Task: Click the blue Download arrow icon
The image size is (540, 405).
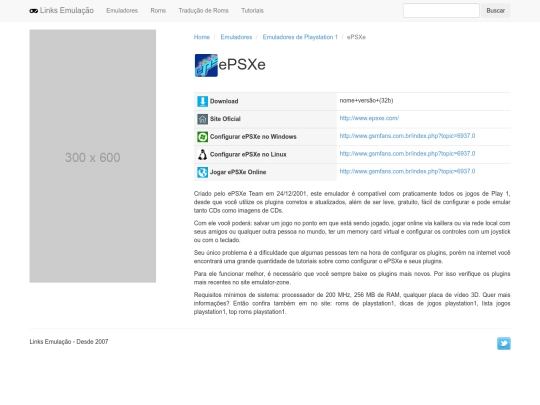Action: click(202, 101)
